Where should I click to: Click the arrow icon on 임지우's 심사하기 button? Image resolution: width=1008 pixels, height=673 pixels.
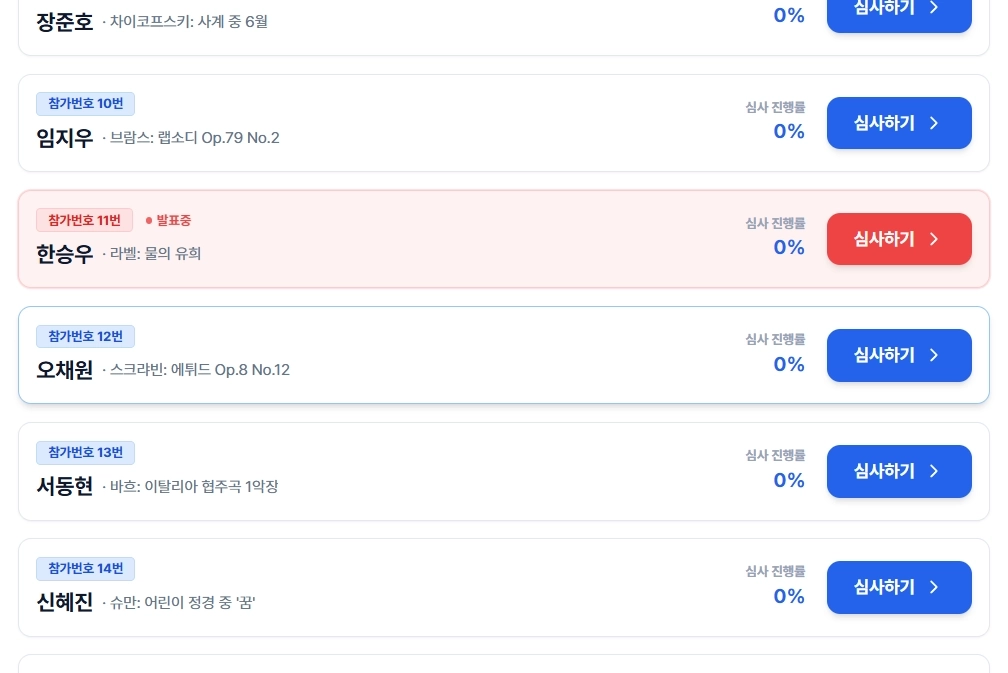tap(933, 123)
